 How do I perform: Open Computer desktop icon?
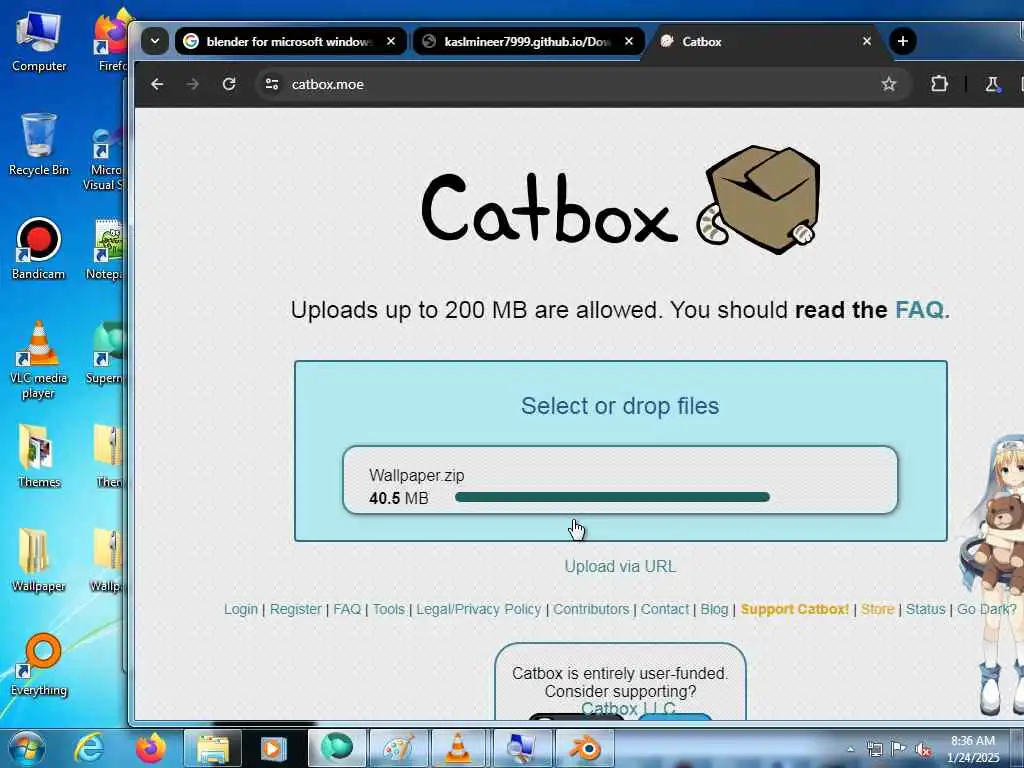coord(39,42)
